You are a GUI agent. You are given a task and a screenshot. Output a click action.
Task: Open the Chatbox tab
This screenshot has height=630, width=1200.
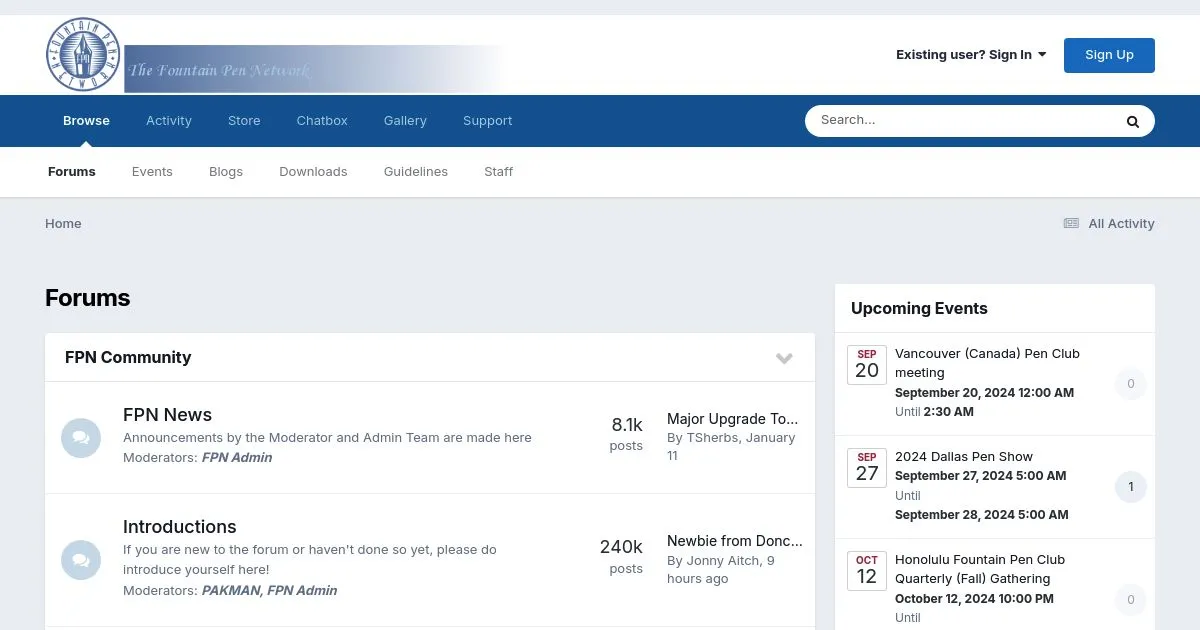coord(322,121)
